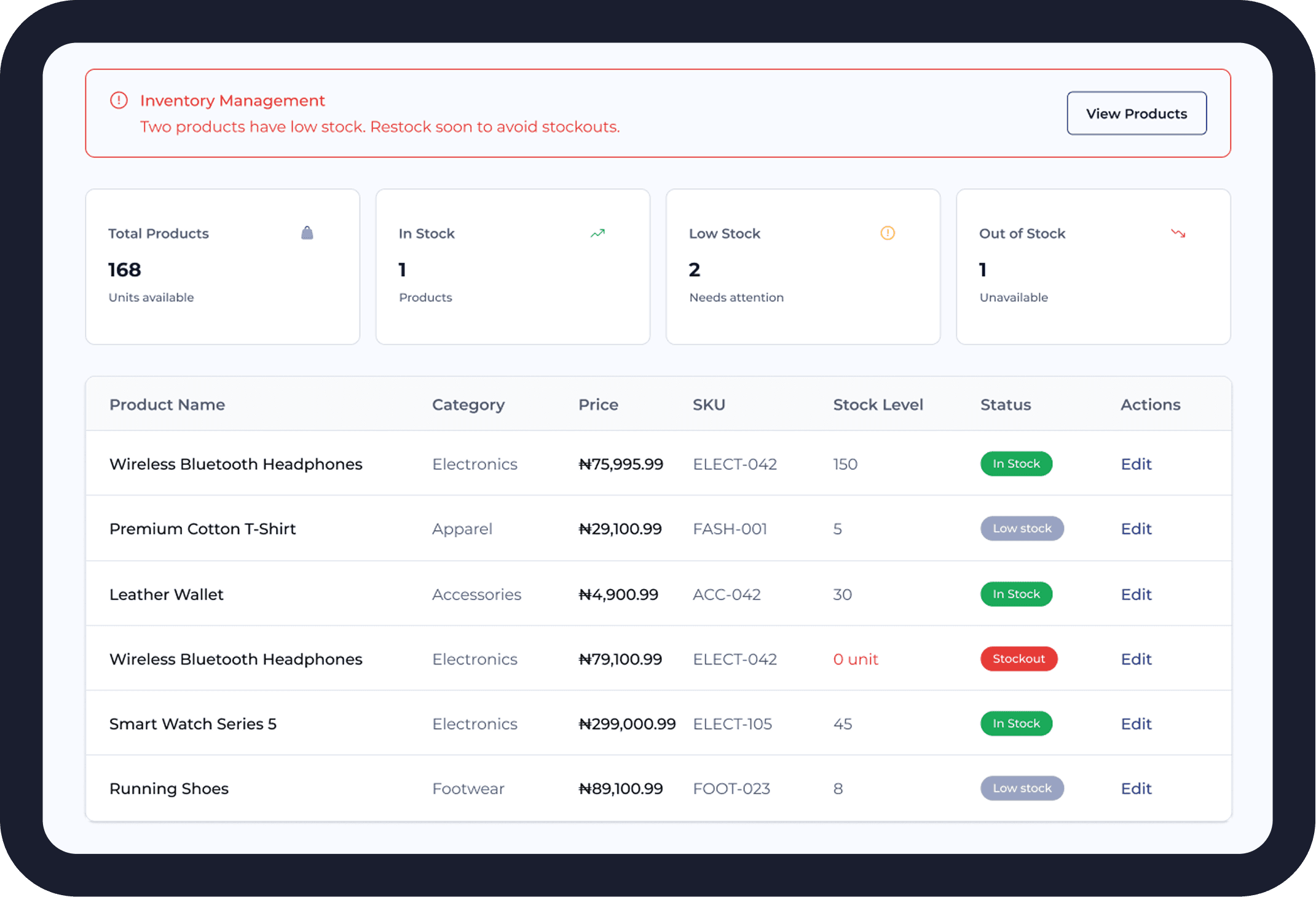
Task: Open the View Products button
Action: pyautogui.click(x=1137, y=113)
